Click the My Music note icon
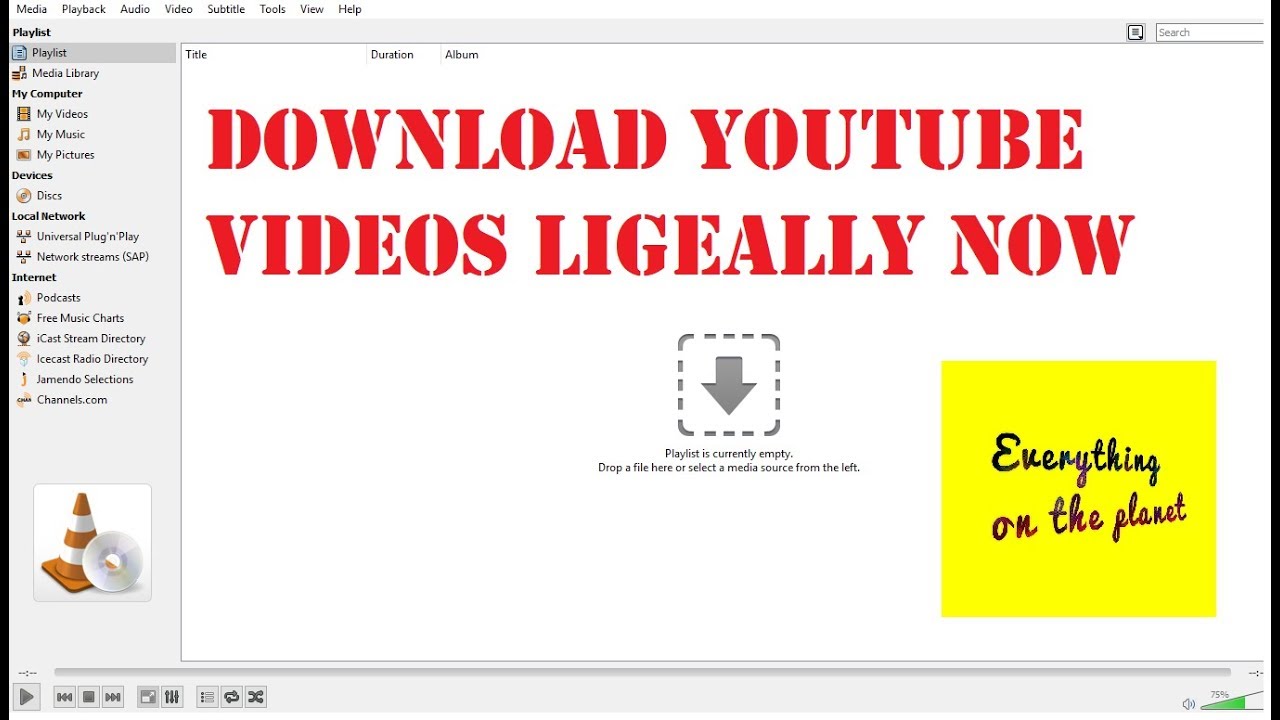 24,134
